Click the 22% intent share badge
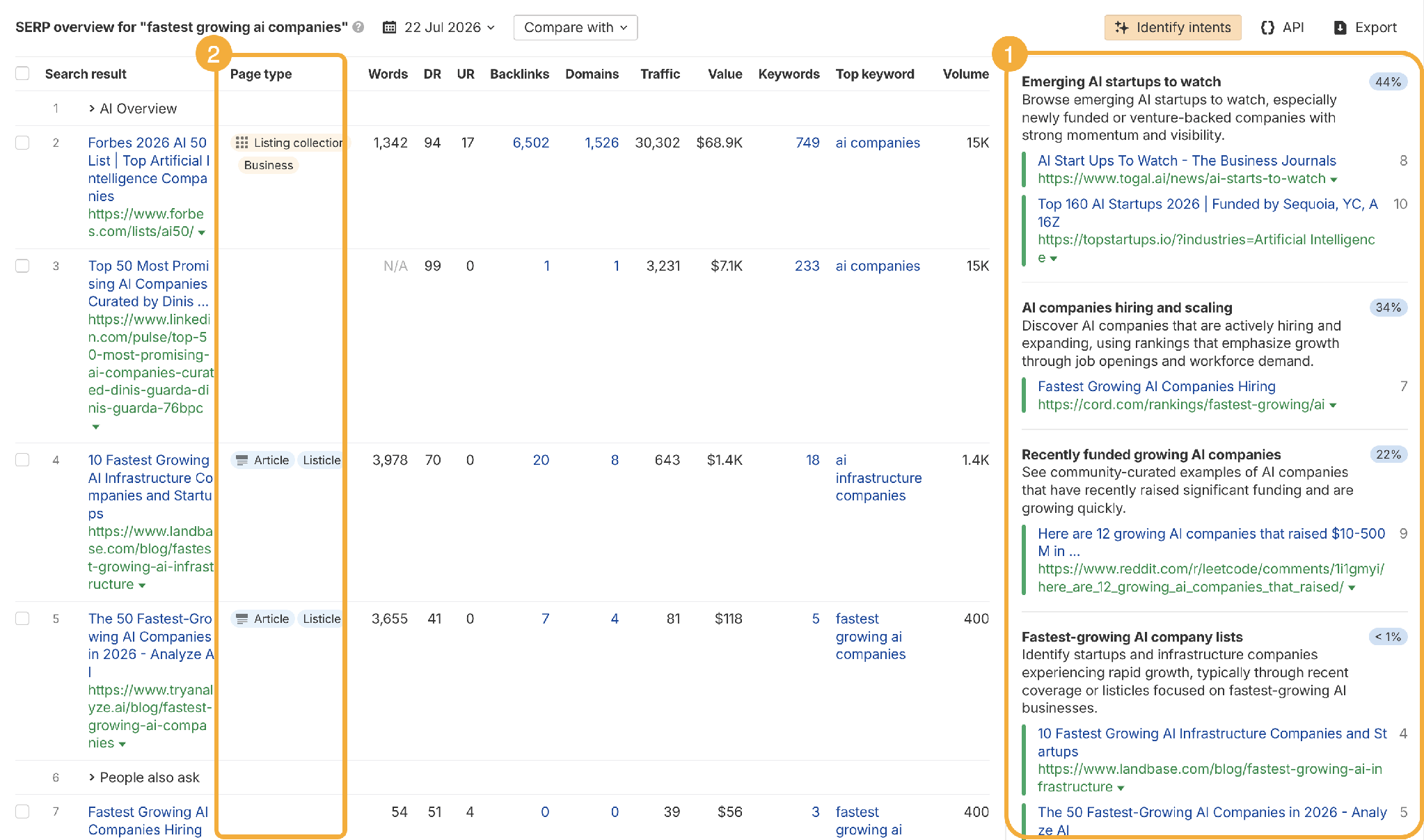 tap(1388, 454)
